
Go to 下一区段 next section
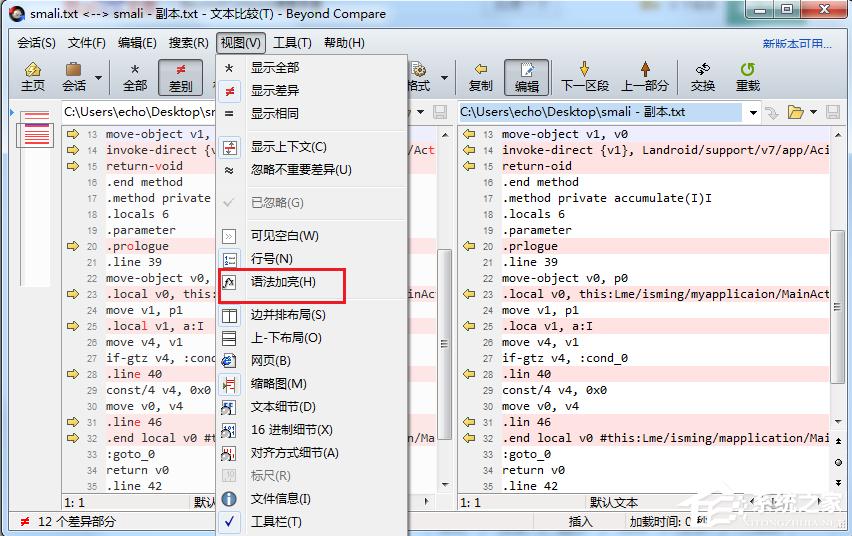pos(585,77)
